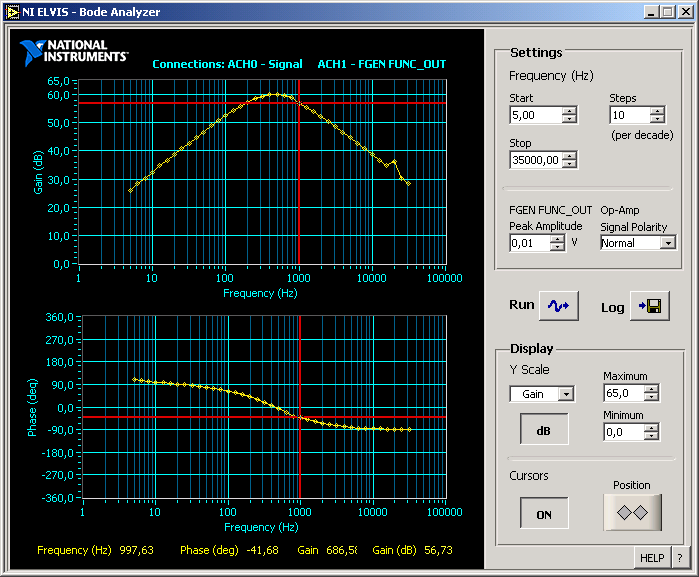
Task: Click the Start frequency field showing 5,00
Action: pos(535,115)
